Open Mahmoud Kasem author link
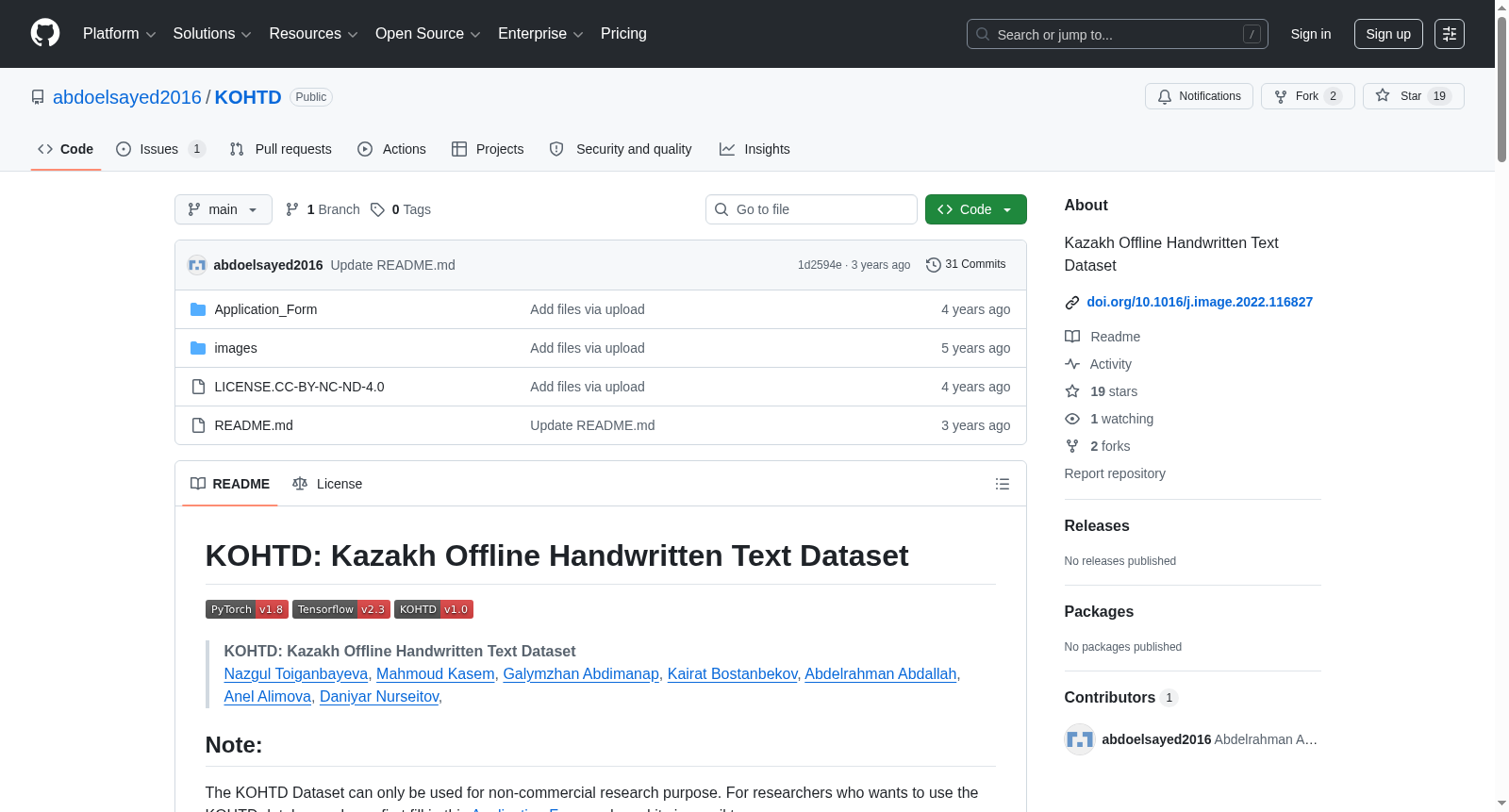The image size is (1509, 812). (436, 673)
